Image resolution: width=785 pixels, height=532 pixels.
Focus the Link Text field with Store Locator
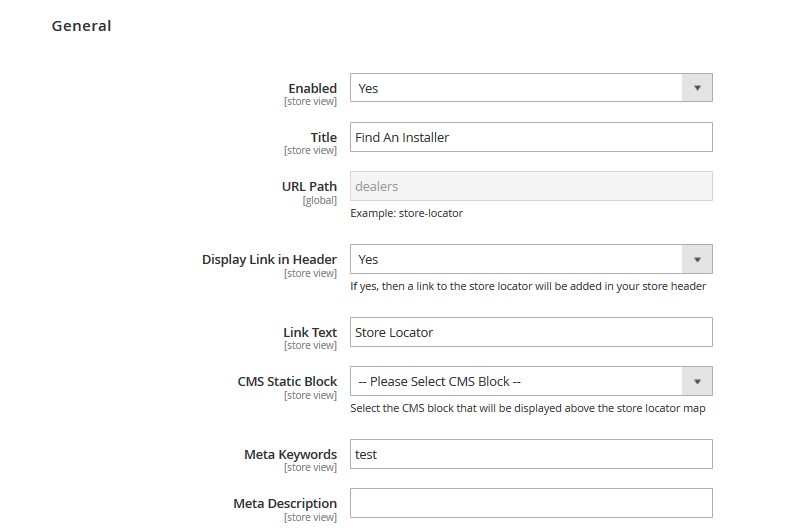531,332
